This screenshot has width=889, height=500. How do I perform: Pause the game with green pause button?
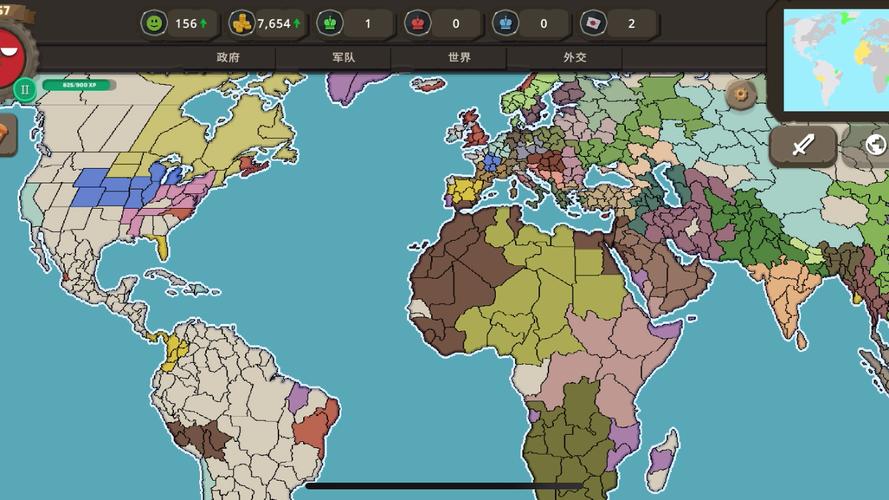pos(24,90)
